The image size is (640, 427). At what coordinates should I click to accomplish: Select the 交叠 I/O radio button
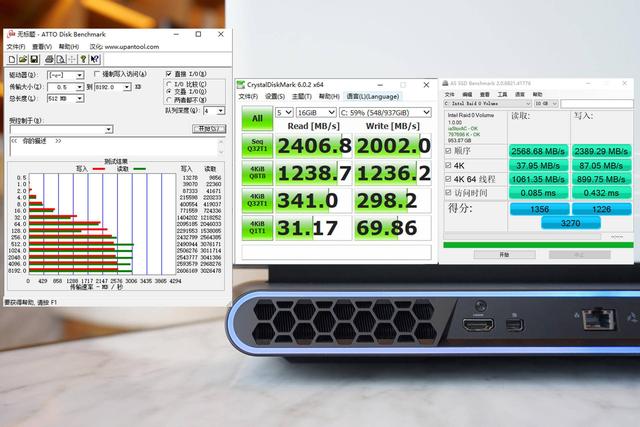(x=169, y=92)
